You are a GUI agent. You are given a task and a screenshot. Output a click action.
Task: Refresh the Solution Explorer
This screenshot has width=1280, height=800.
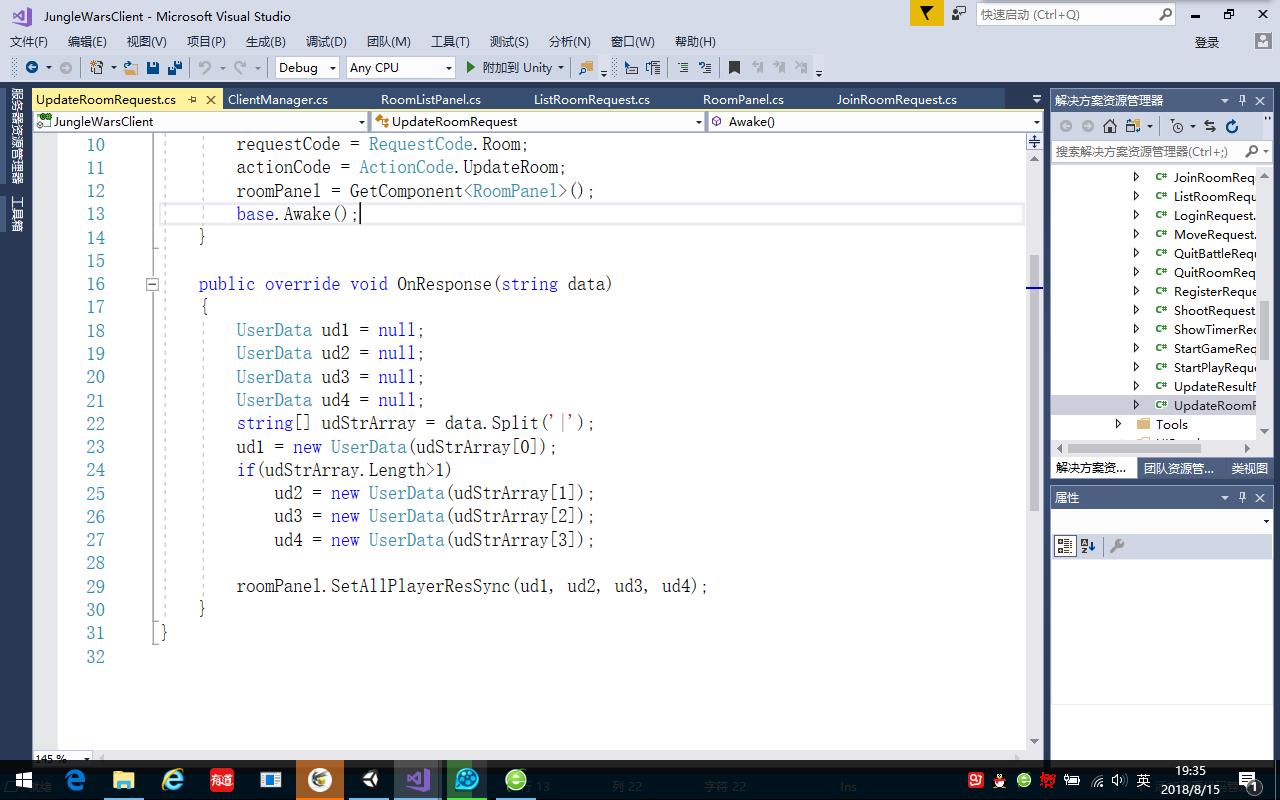pyautogui.click(x=1232, y=126)
